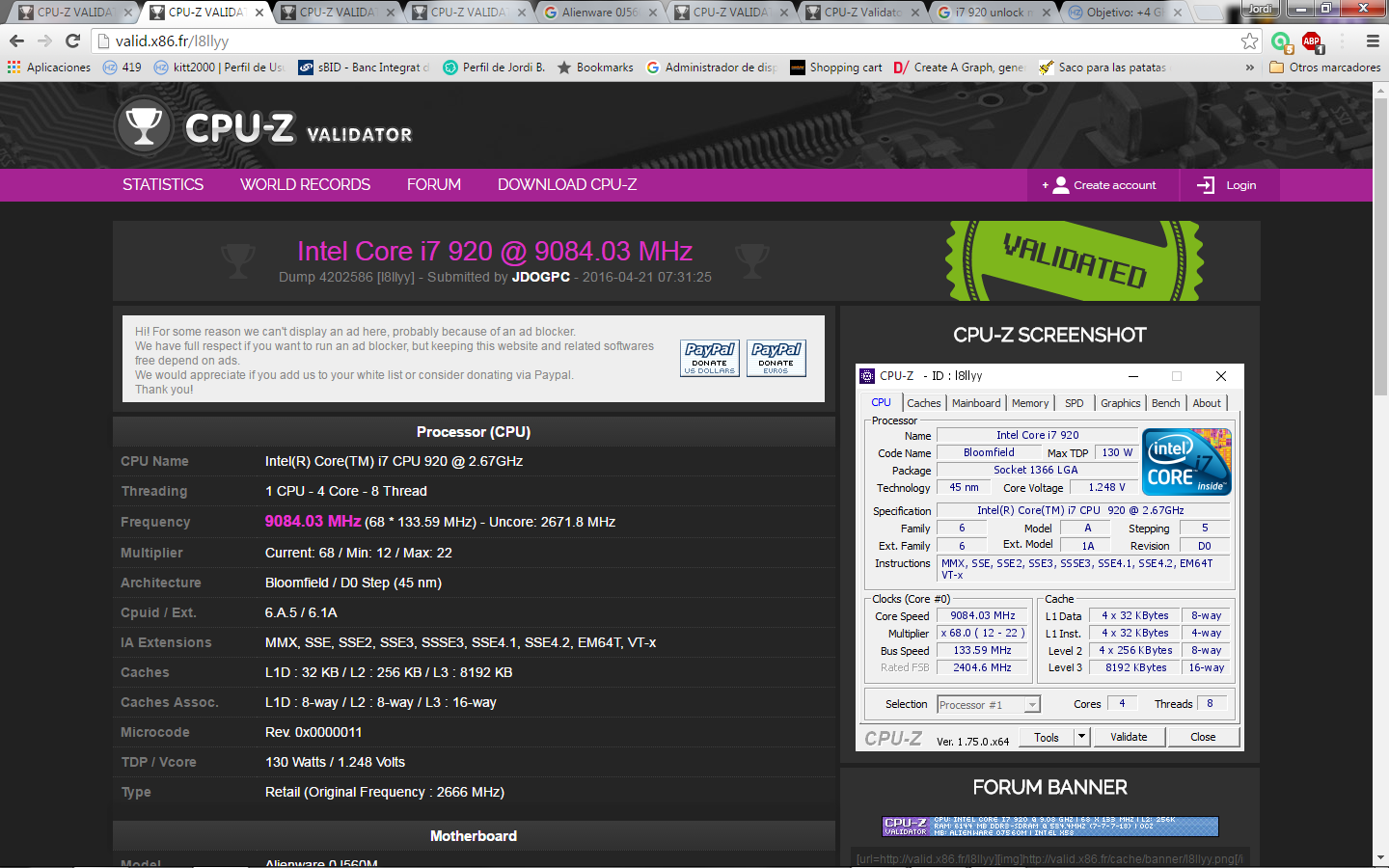Open the World Records menu item
Viewport: 1389px width, 868px height.
[305, 185]
